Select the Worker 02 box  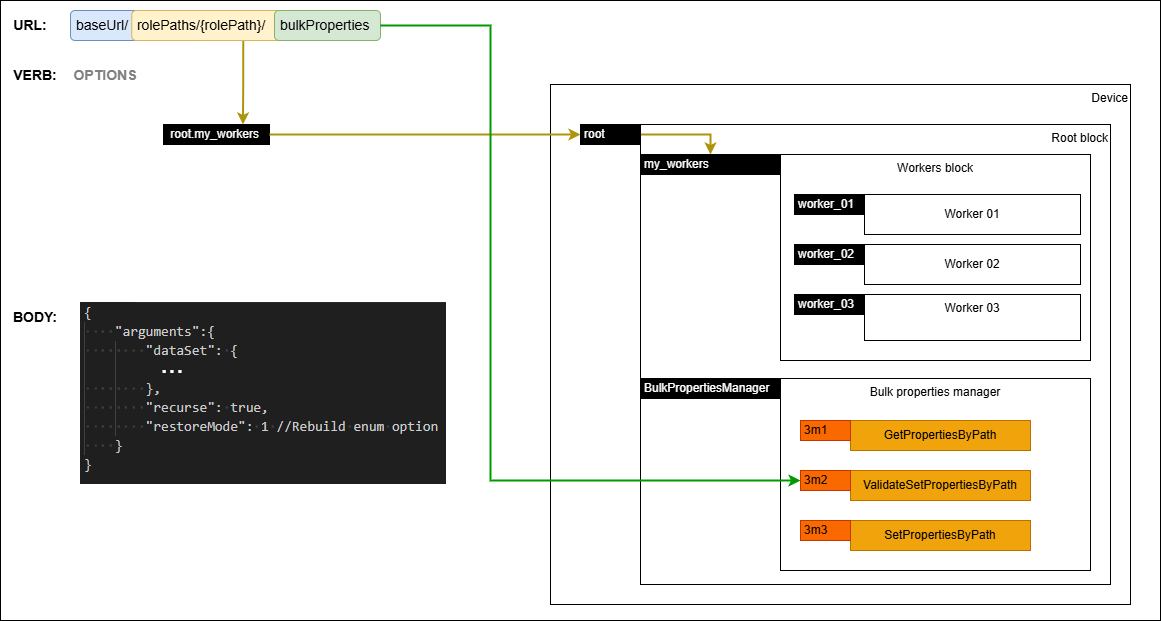click(972, 264)
